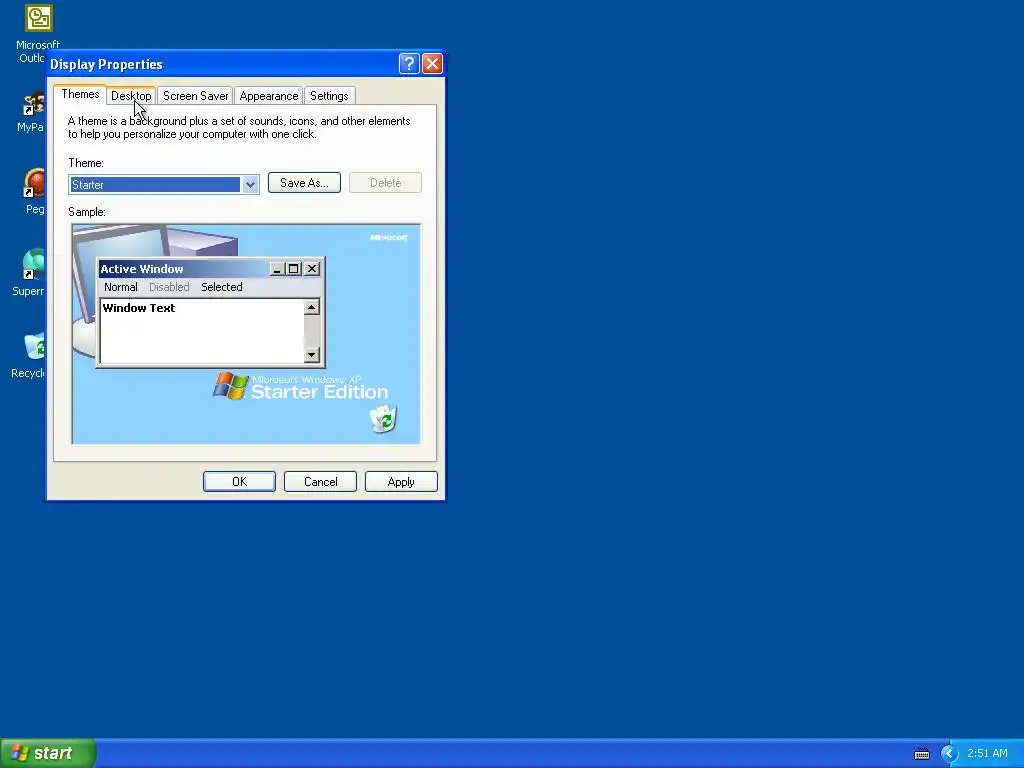Click the Save As... button

[x=304, y=183]
